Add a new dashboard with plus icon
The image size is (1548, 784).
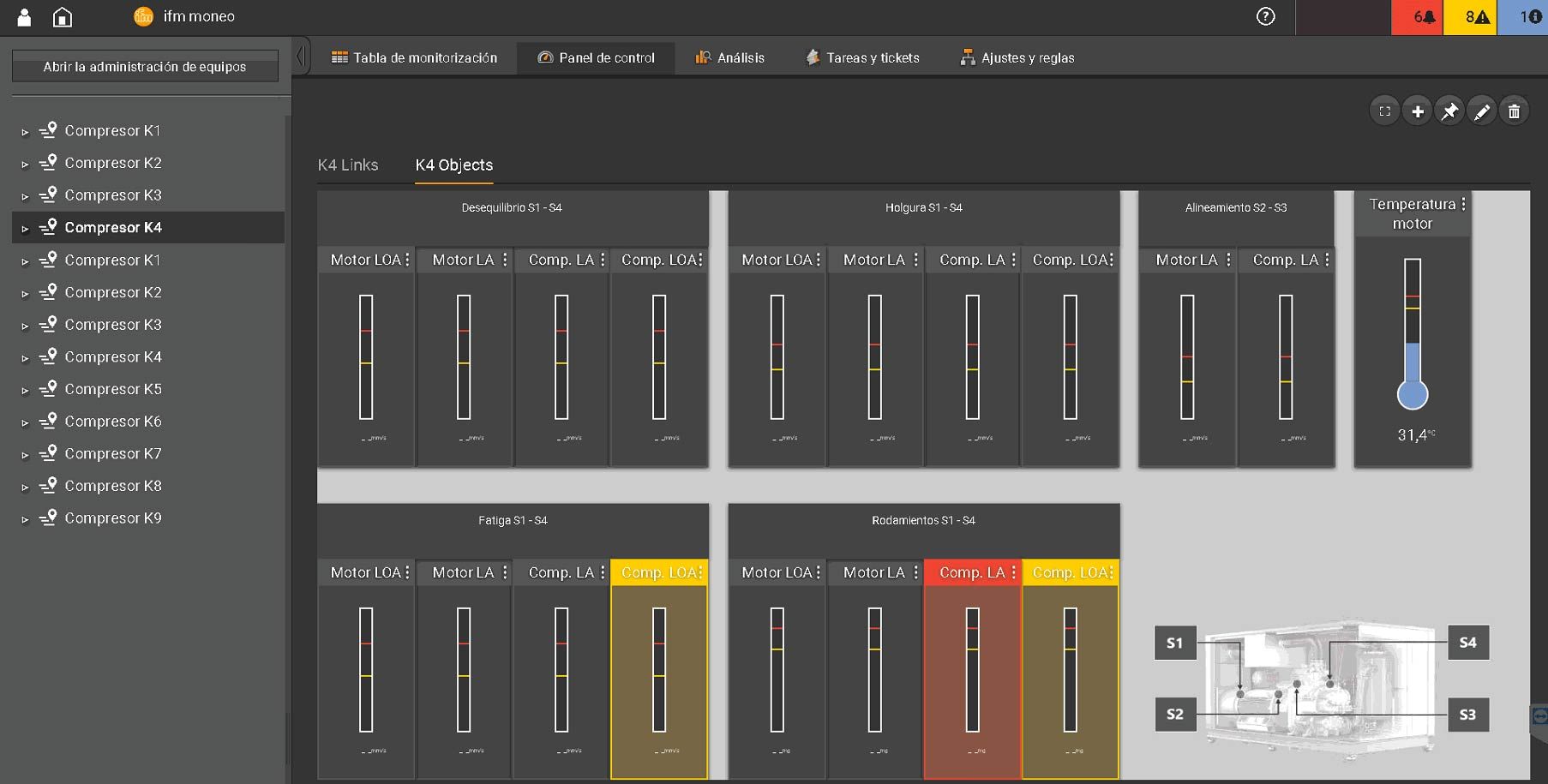click(x=1417, y=111)
